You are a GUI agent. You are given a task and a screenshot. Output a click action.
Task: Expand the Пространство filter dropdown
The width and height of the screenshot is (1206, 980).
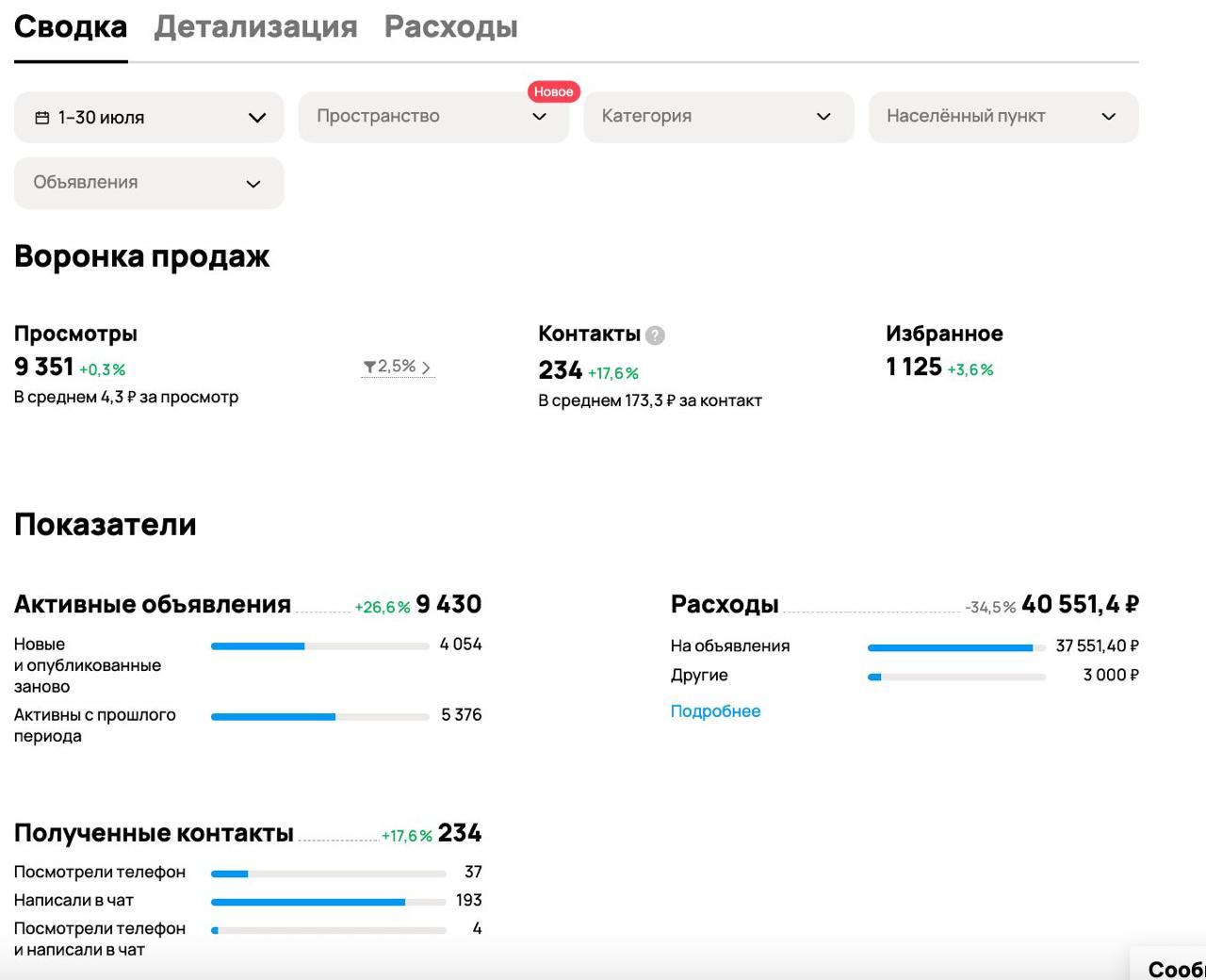coord(433,117)
